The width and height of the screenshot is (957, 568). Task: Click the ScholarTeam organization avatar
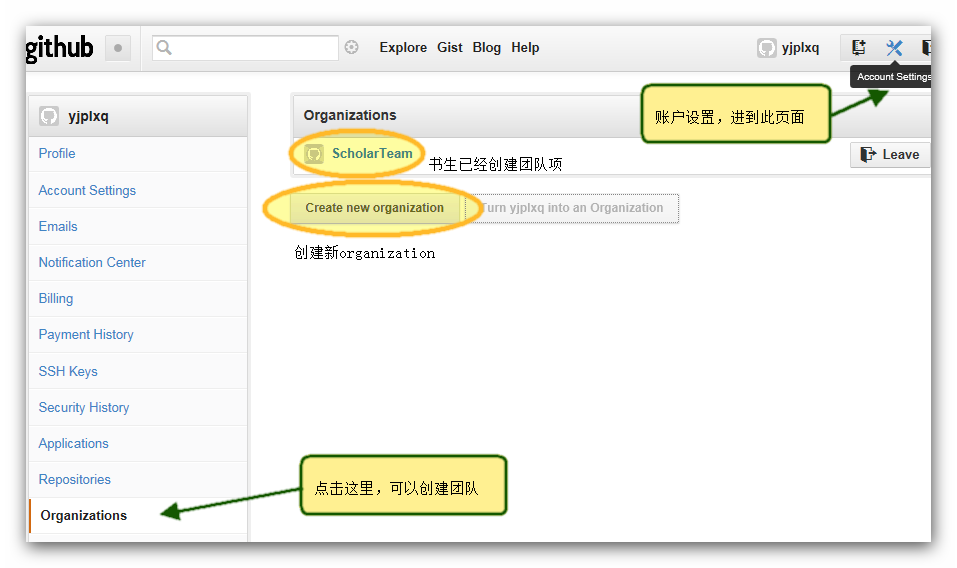point(314,154)
